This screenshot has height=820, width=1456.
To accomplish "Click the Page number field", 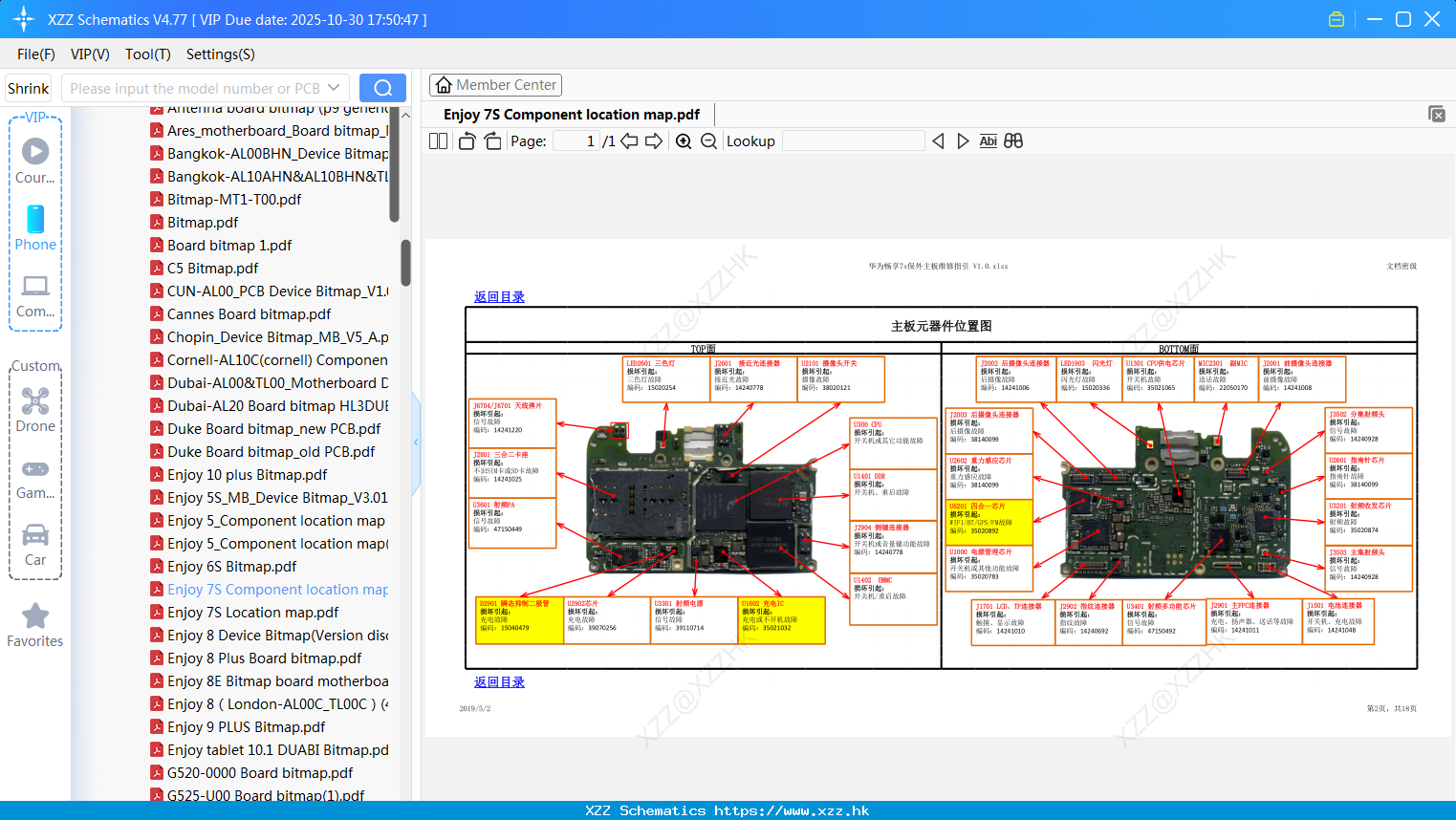I will point(576,140).
